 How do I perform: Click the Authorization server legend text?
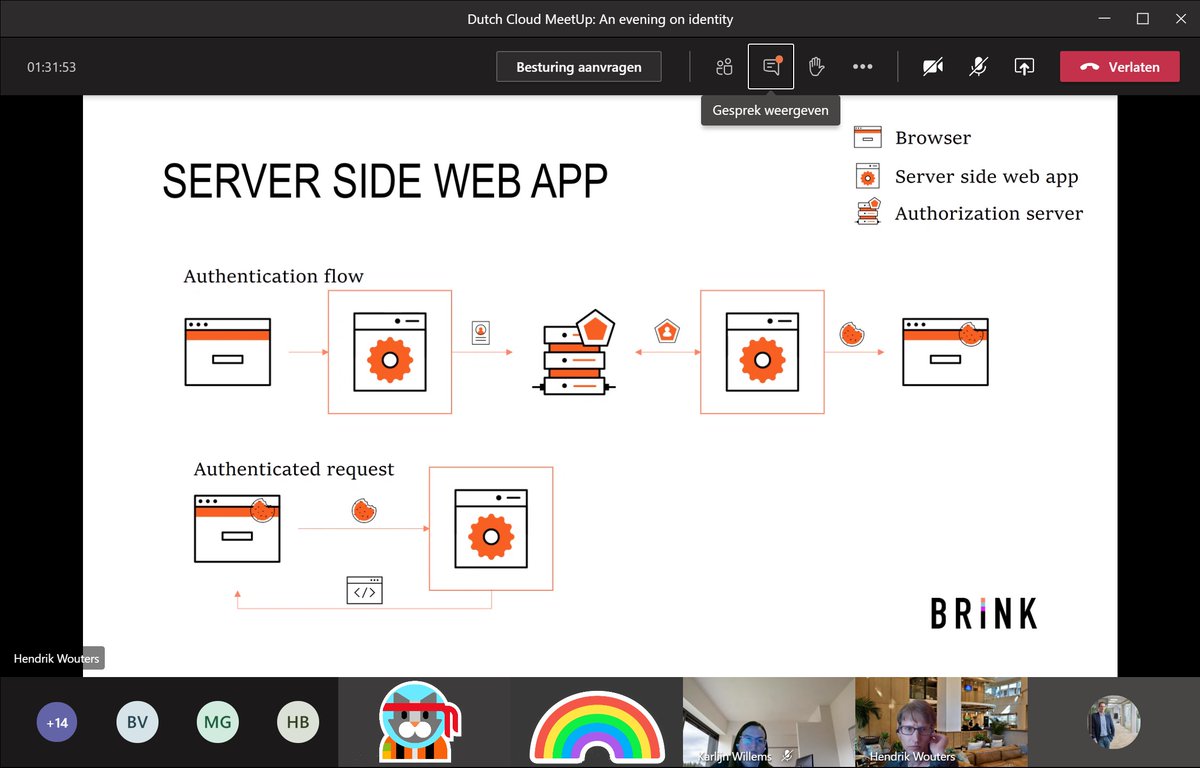[989, 213]
